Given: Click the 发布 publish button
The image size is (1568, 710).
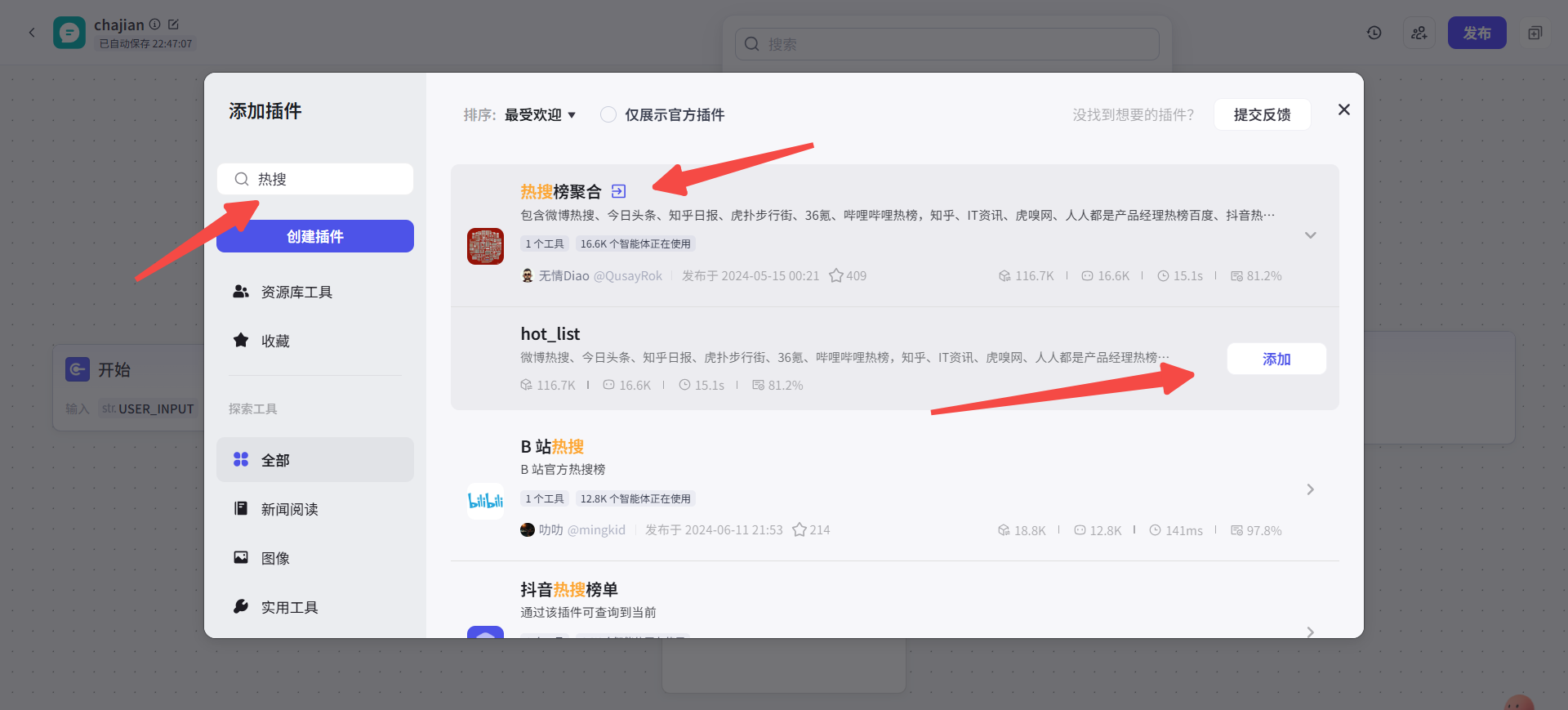Looking at the screenshot, I should pos(1477,33).
